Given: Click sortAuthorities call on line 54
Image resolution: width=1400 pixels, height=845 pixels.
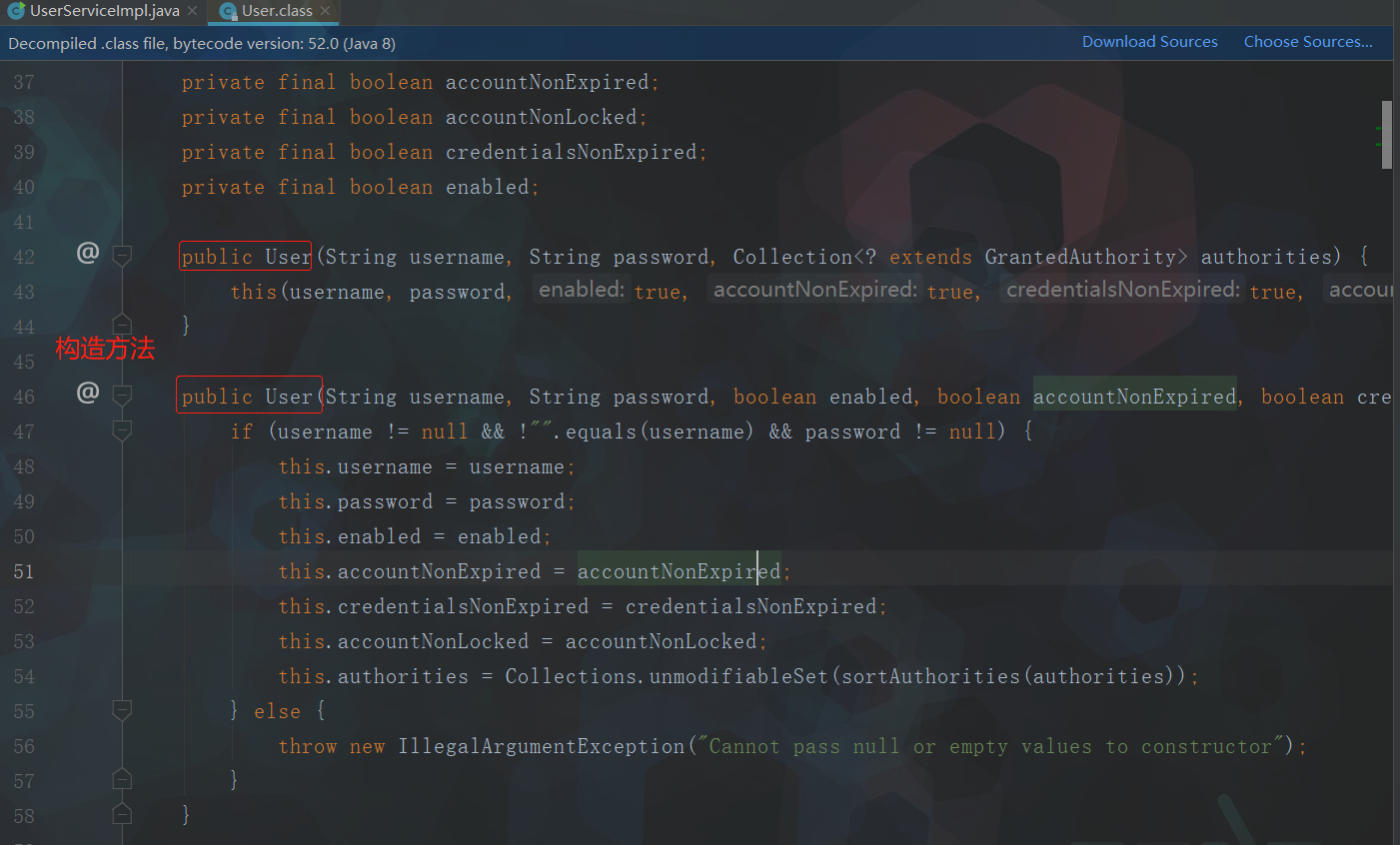Looking at the screenshot, I should click(930, 676).
